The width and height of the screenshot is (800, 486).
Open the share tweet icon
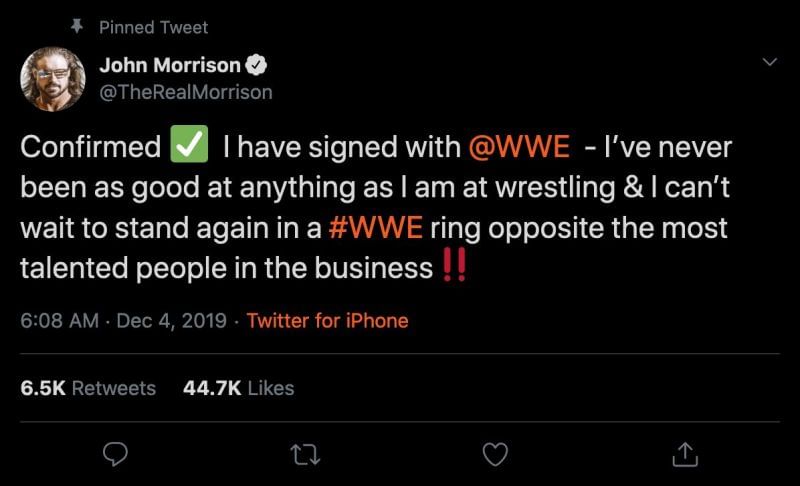tap(685, 455)
